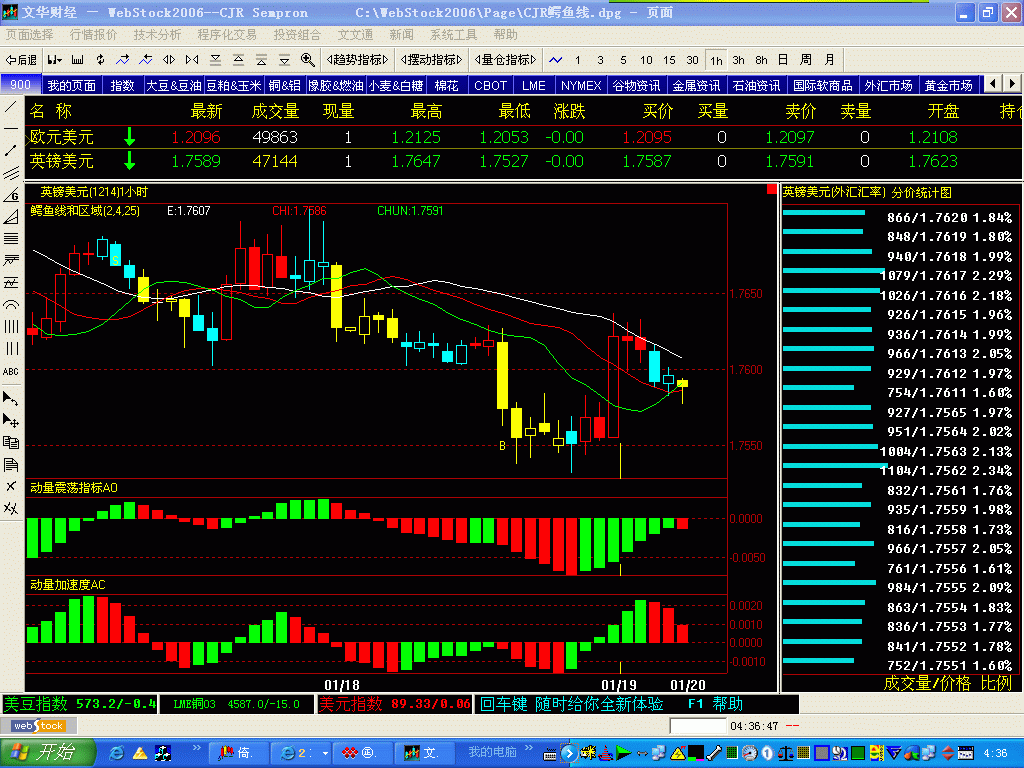Viewport: 1024px width, 768px height.
Task: Select the 日 daily period button
Action: 783,60
